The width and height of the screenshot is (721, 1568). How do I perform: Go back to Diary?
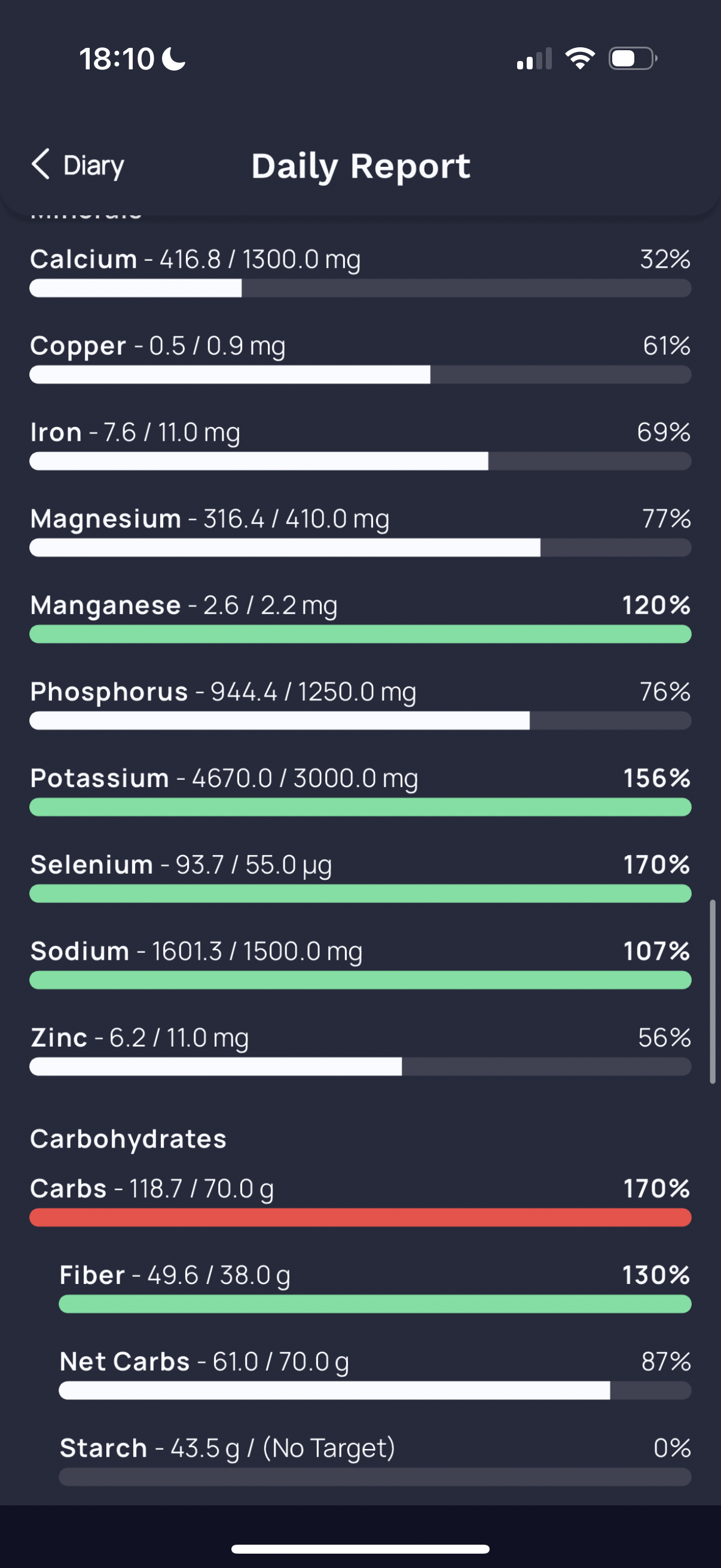click(78, 165)
